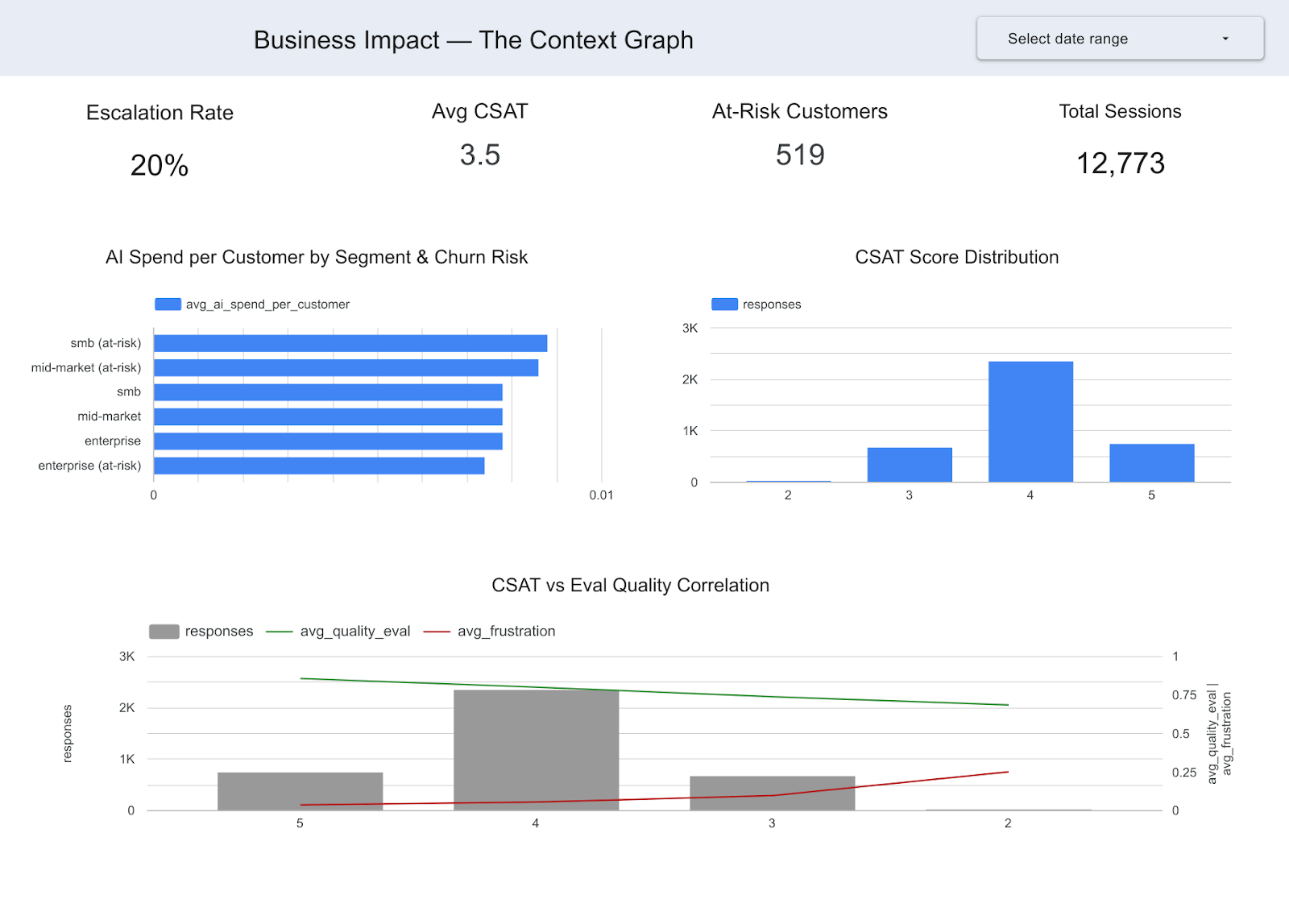Select the Business Impact dashboard title
1289x924 pixels.
[x=474, y=39]
